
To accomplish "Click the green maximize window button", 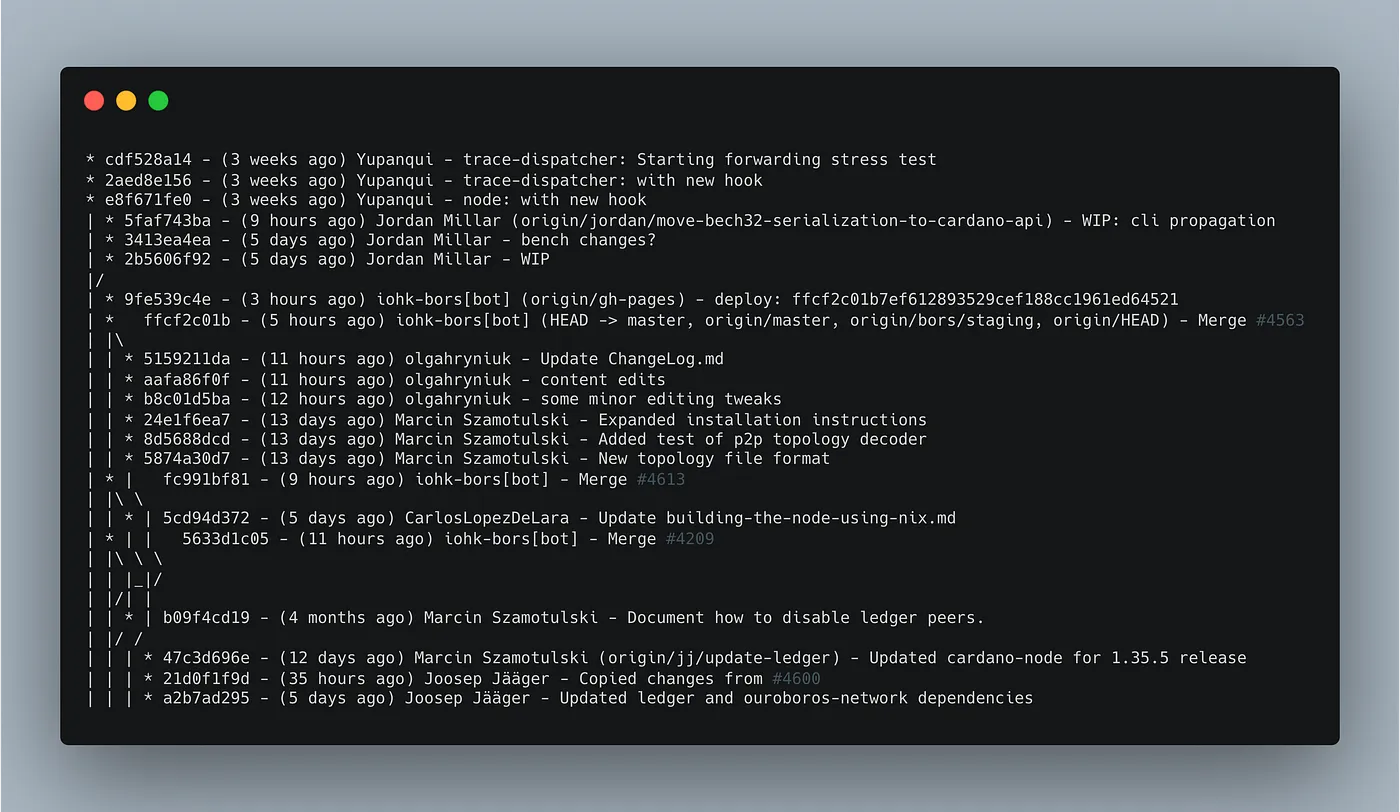I will pos(158,100).
